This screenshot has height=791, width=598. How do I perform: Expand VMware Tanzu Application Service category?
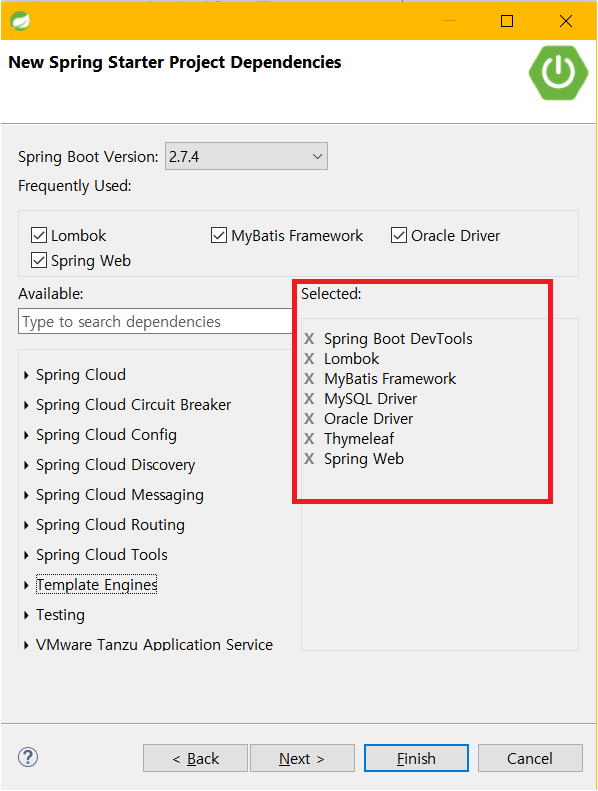(26, 645)
